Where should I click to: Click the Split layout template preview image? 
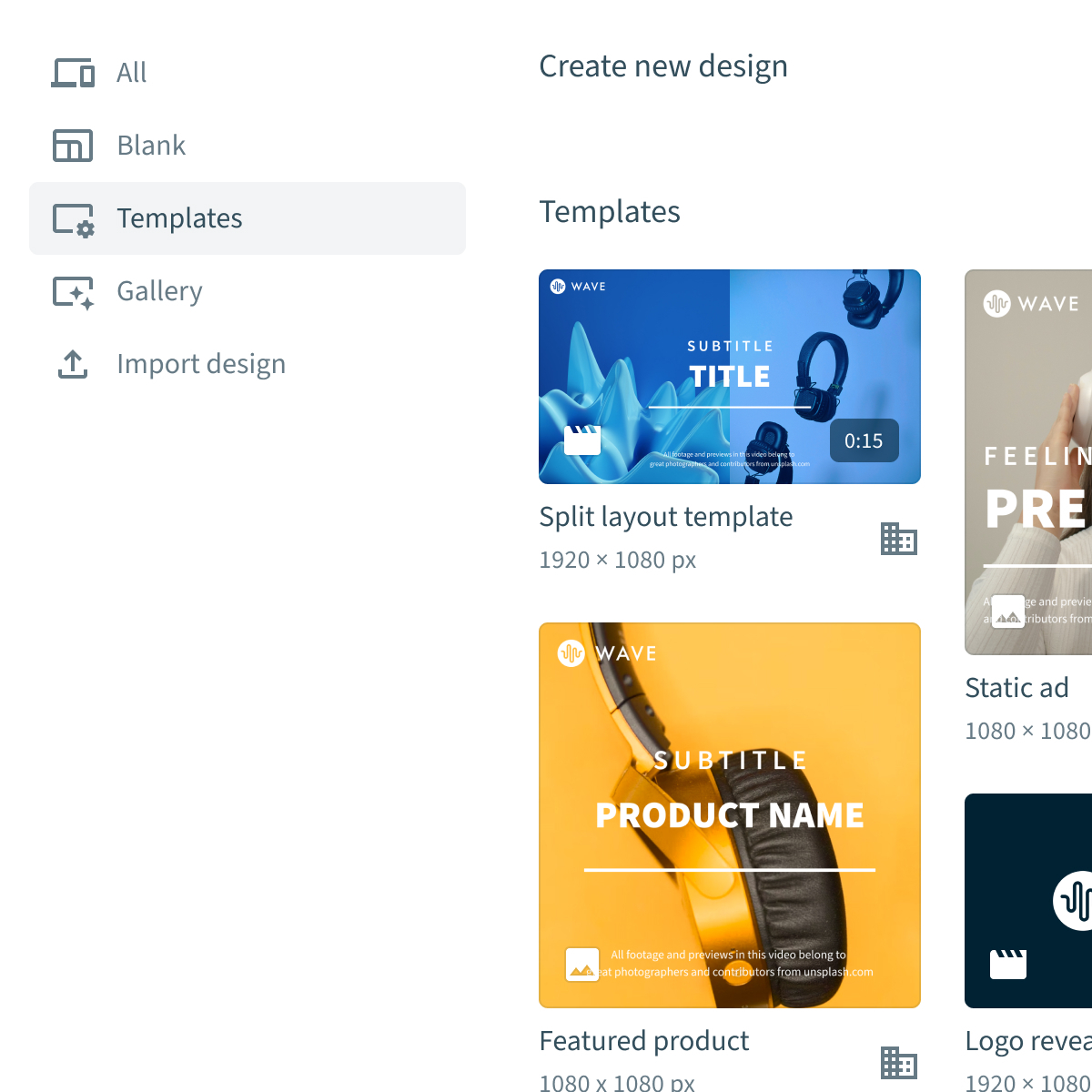[729, 376]
